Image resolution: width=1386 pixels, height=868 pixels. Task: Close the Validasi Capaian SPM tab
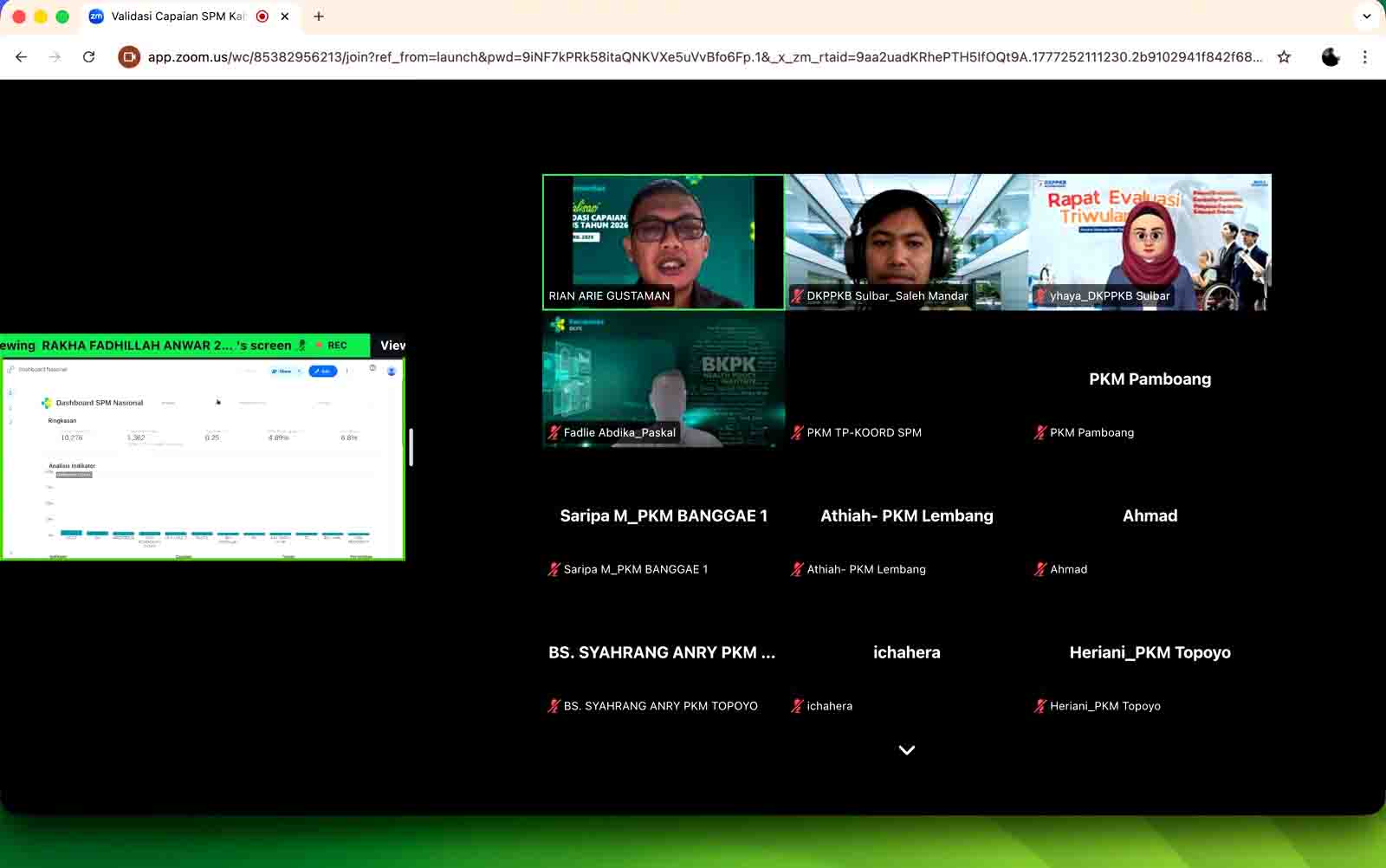pyautogui.click(x=285, y=16)
